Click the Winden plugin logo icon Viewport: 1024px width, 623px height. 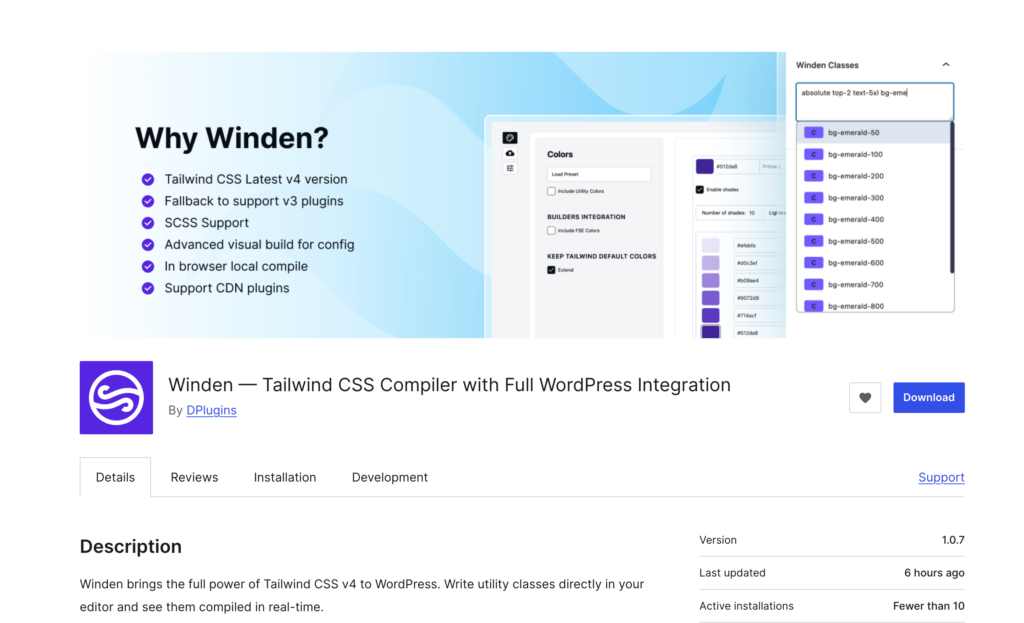click(x=116, y=397)
